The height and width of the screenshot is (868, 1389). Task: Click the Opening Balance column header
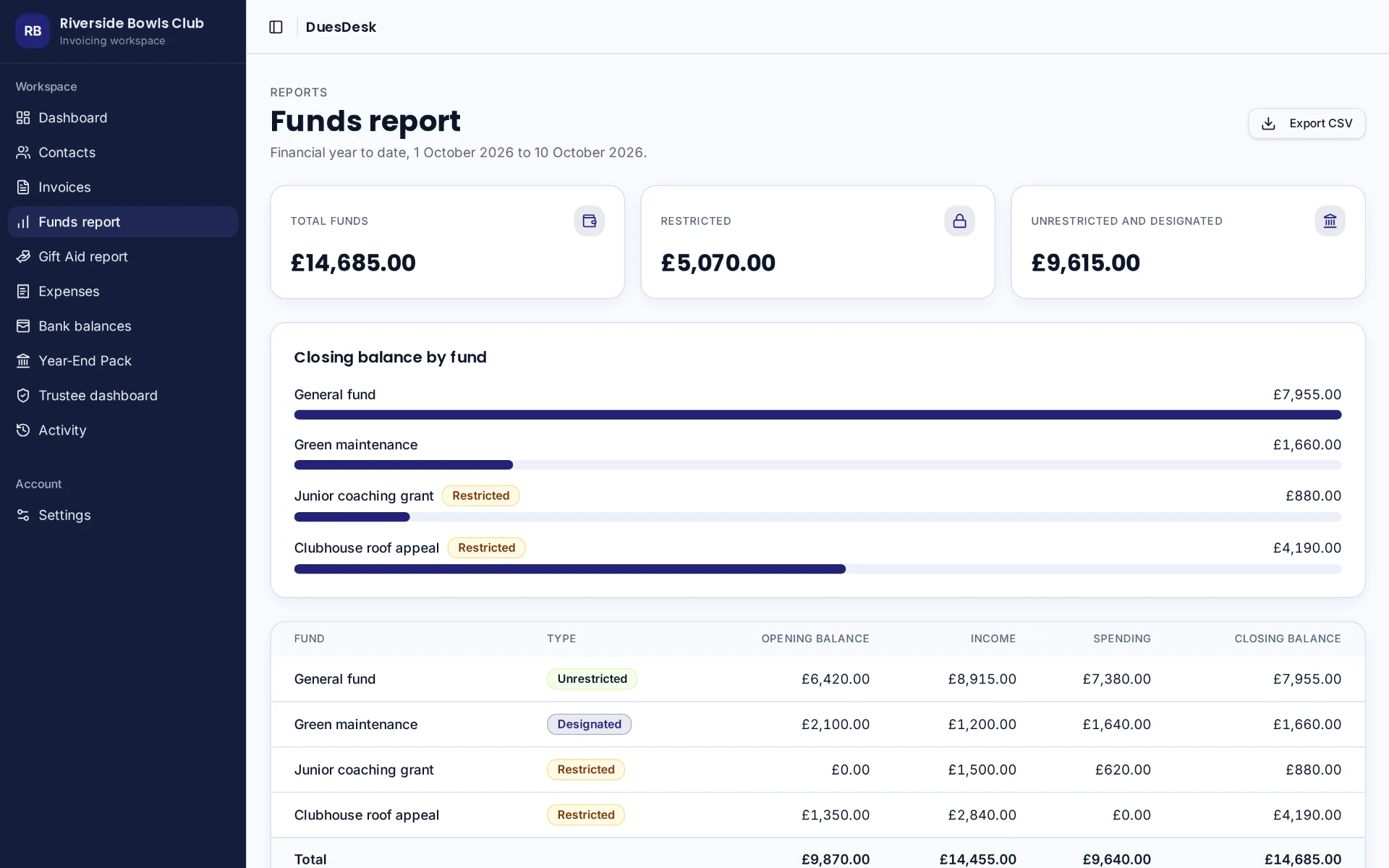point(815,639)
